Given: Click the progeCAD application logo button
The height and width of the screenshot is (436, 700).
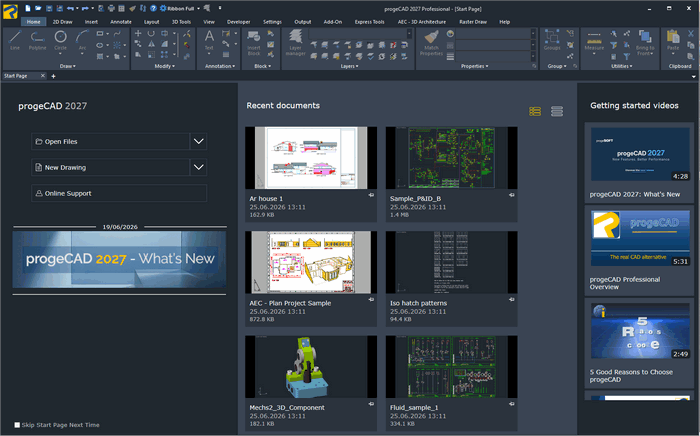Looking at the screenshot, I should coord(10,11).
